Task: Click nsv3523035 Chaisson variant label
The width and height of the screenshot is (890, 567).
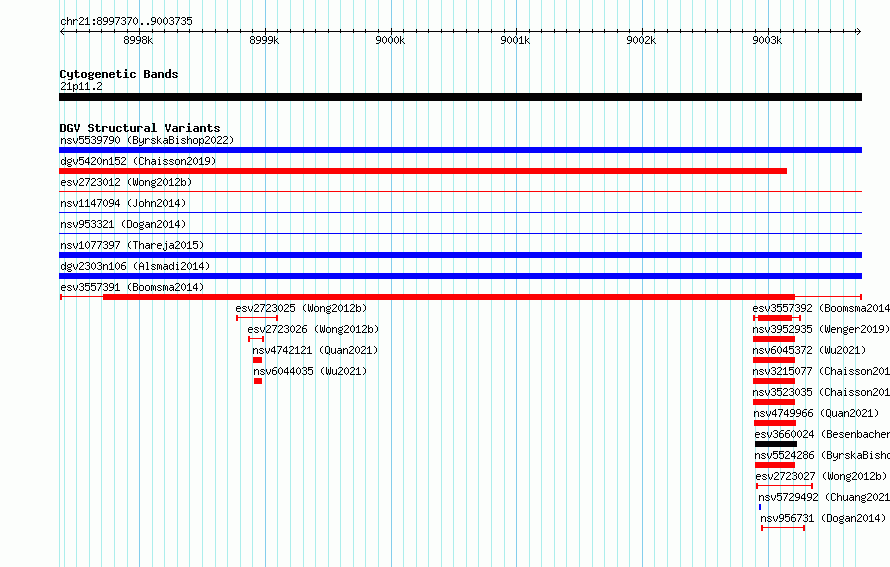Action: click(x=821, y=392)
